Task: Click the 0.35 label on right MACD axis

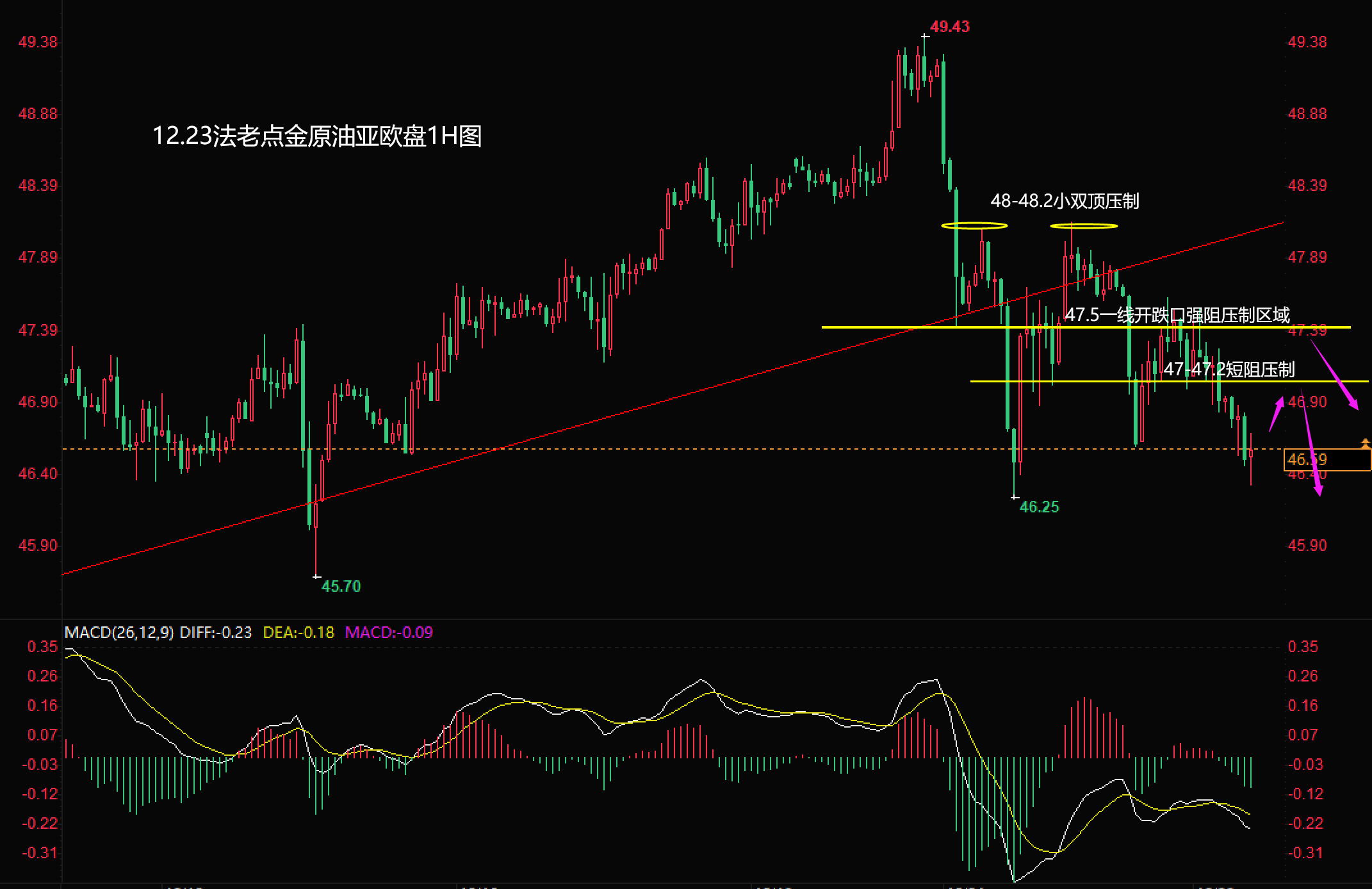Action: (x=1303, y=646)
